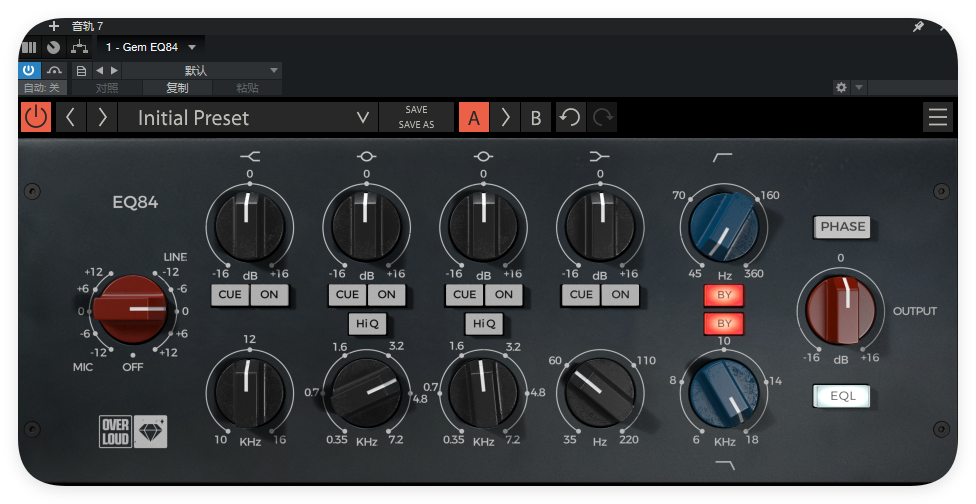Select previous host preset arrow
Screen dimensions: 976x504
[x=100, y=70]
